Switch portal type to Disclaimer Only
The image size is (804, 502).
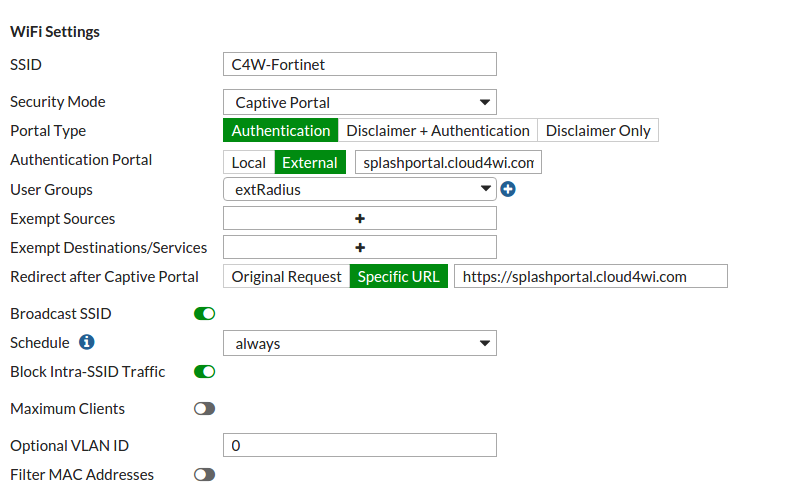[x=598, y=131]
